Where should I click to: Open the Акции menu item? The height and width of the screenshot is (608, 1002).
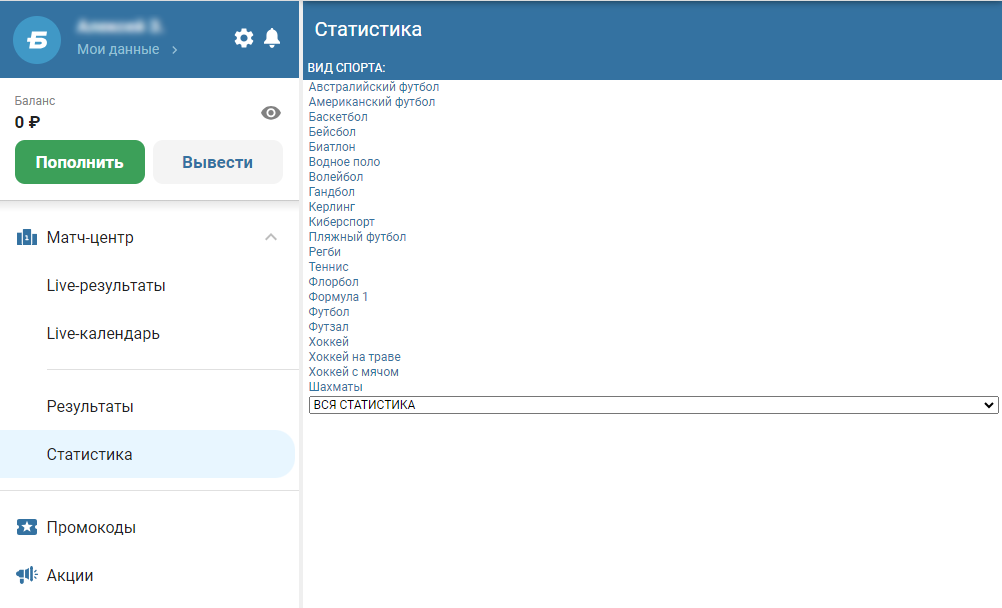(70, 575)
